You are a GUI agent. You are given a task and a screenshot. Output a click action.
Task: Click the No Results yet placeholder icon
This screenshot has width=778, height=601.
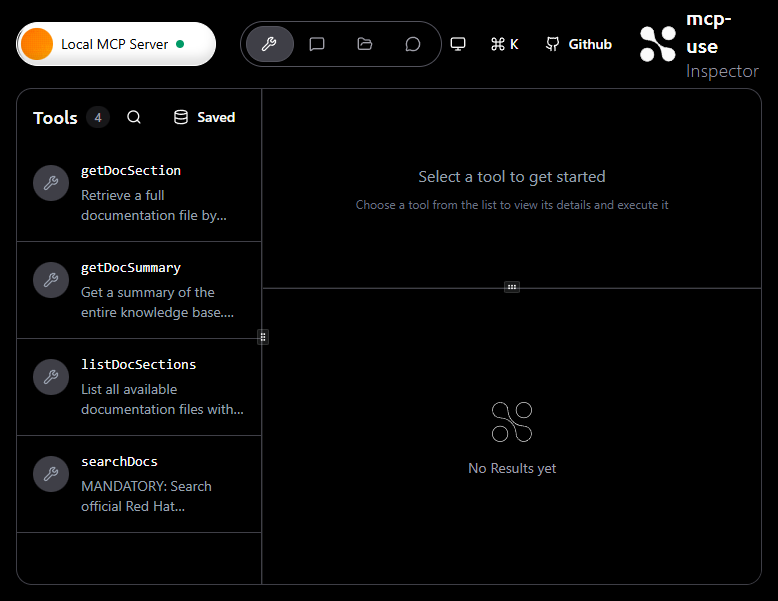coord(512,422)
